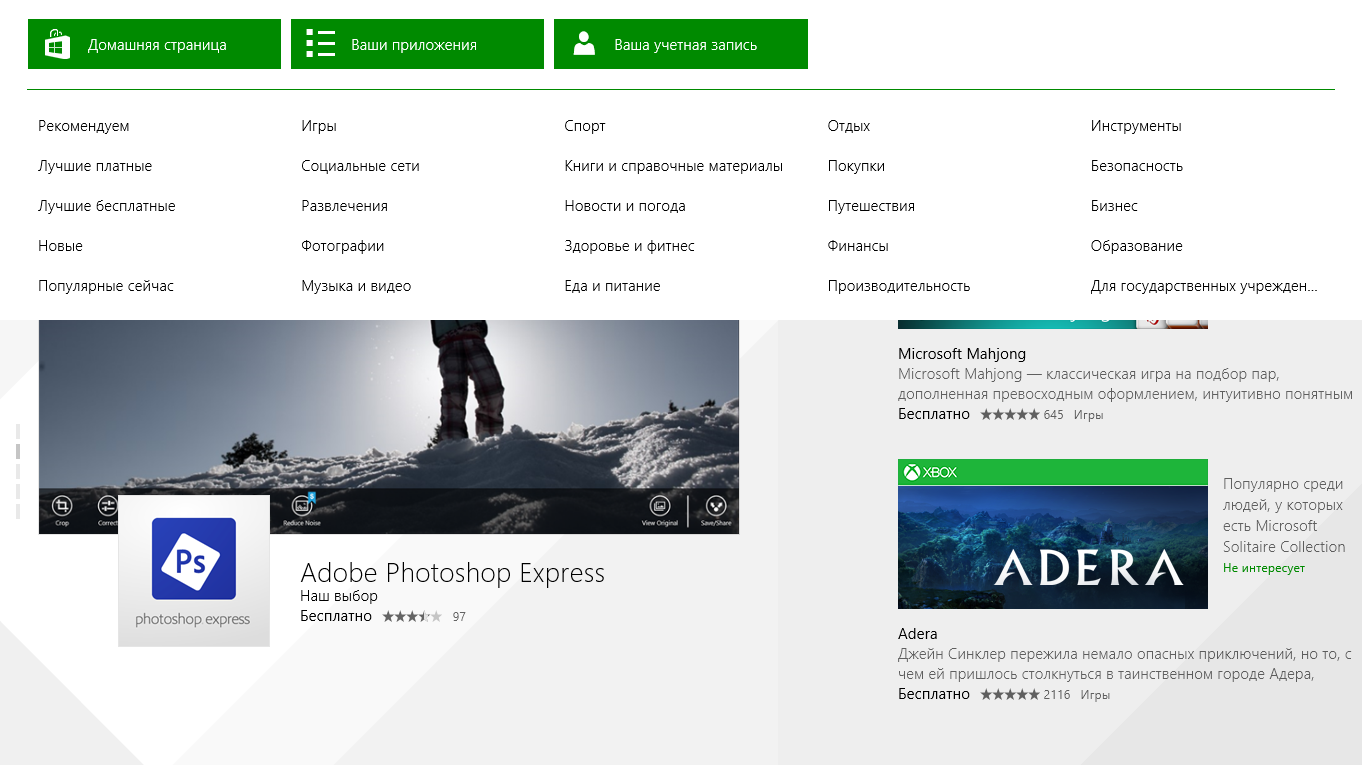Click the Save/Share icon in preview

tap(716, 509)
